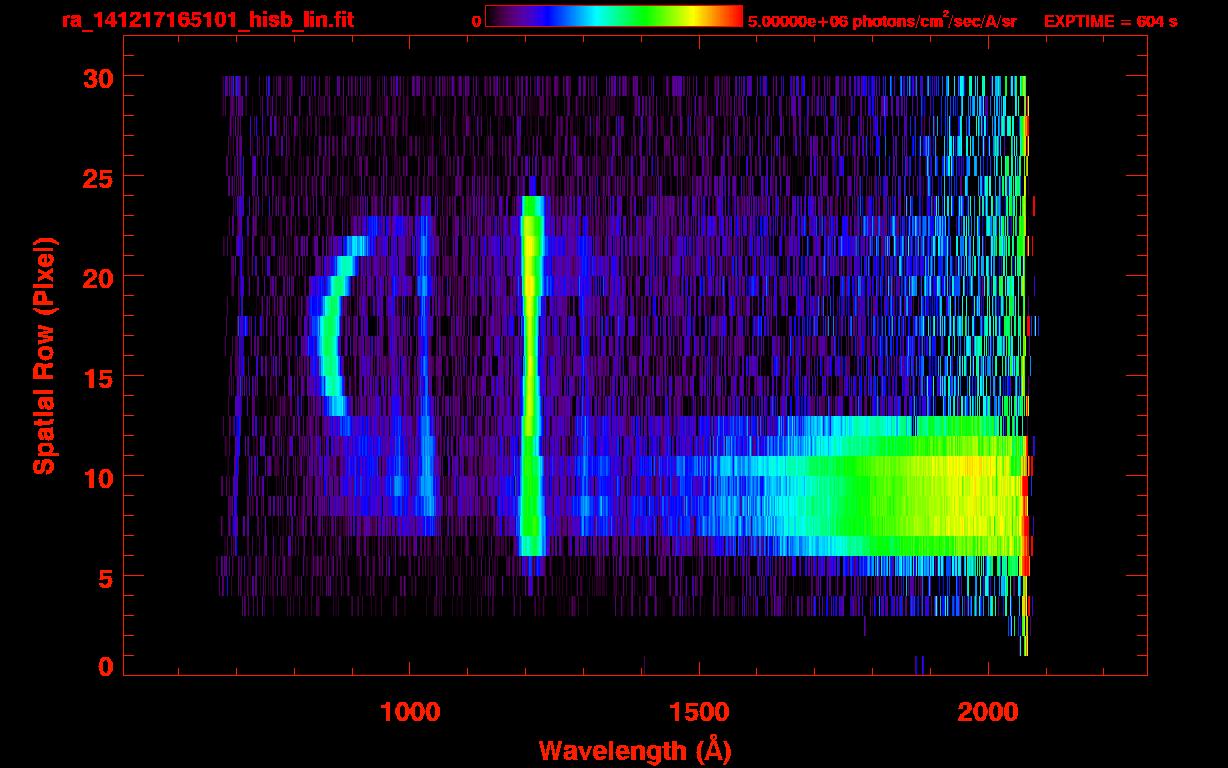This screenshot has width=1228, height=768.
Task: Click the 5.00000e+06 photons/cm²/sec/Å/sr label
Action: [882, 21]
